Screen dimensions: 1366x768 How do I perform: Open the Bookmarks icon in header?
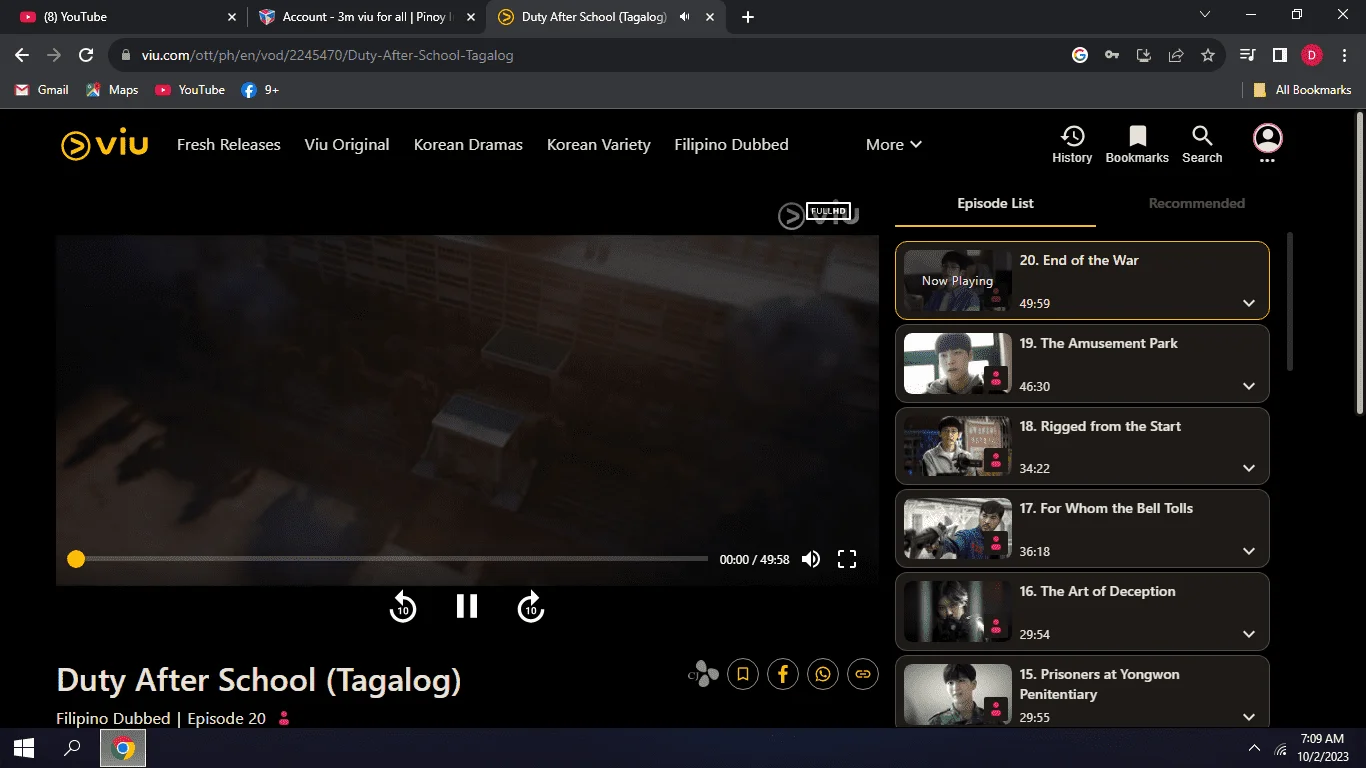pyautogui.click(x=1137, y=144)
